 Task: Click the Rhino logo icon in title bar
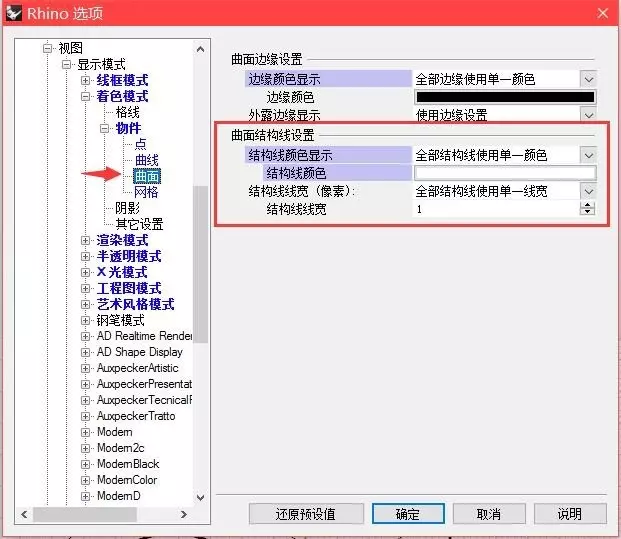[14, 13]
